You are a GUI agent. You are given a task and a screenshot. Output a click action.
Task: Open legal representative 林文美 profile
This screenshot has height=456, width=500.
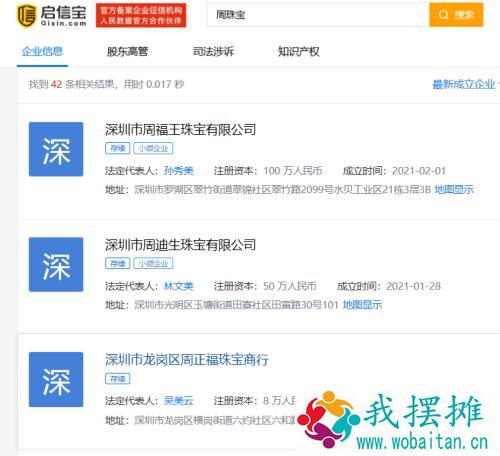[x=179, y=286]
